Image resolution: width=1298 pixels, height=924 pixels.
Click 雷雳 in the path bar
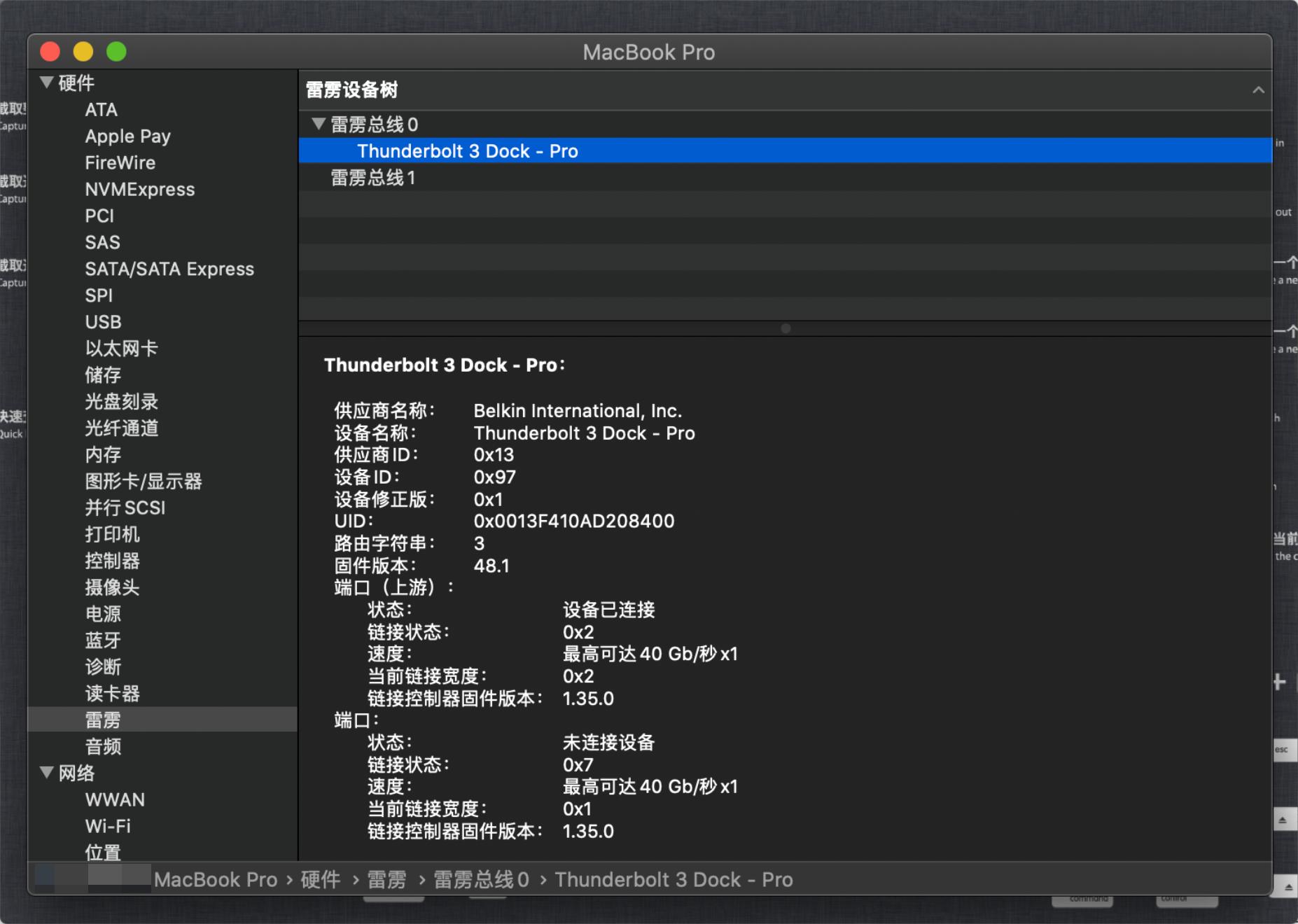coord(386,880)
